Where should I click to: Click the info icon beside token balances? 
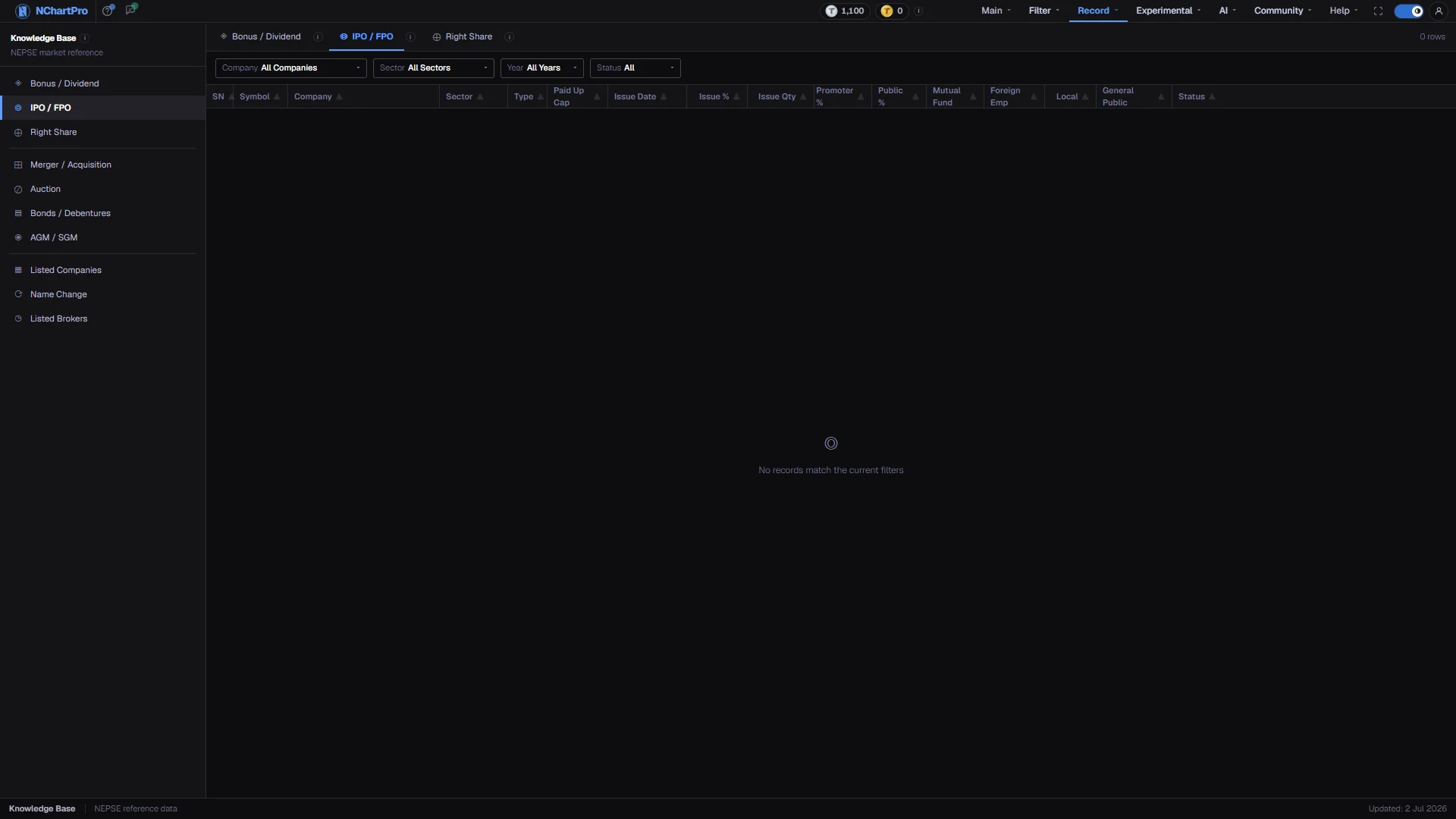tap(918, 11)
